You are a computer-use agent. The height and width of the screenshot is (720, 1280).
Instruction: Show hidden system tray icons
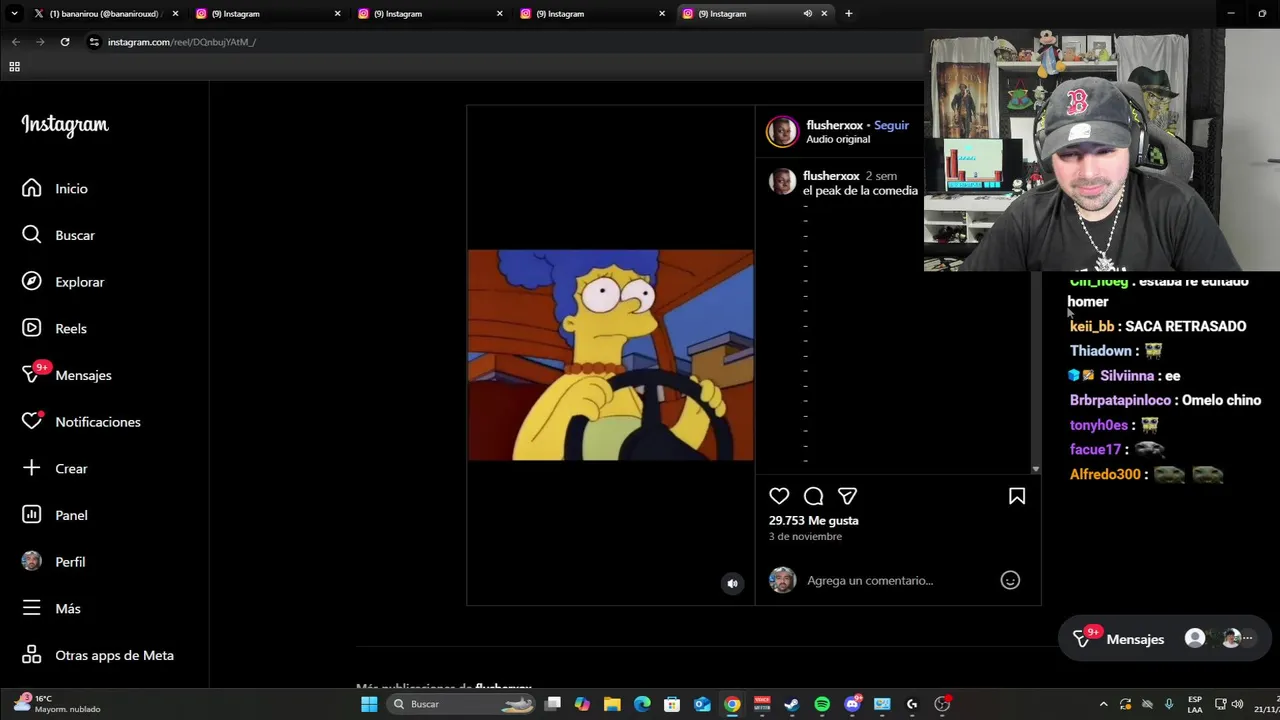coord(1103,704)
